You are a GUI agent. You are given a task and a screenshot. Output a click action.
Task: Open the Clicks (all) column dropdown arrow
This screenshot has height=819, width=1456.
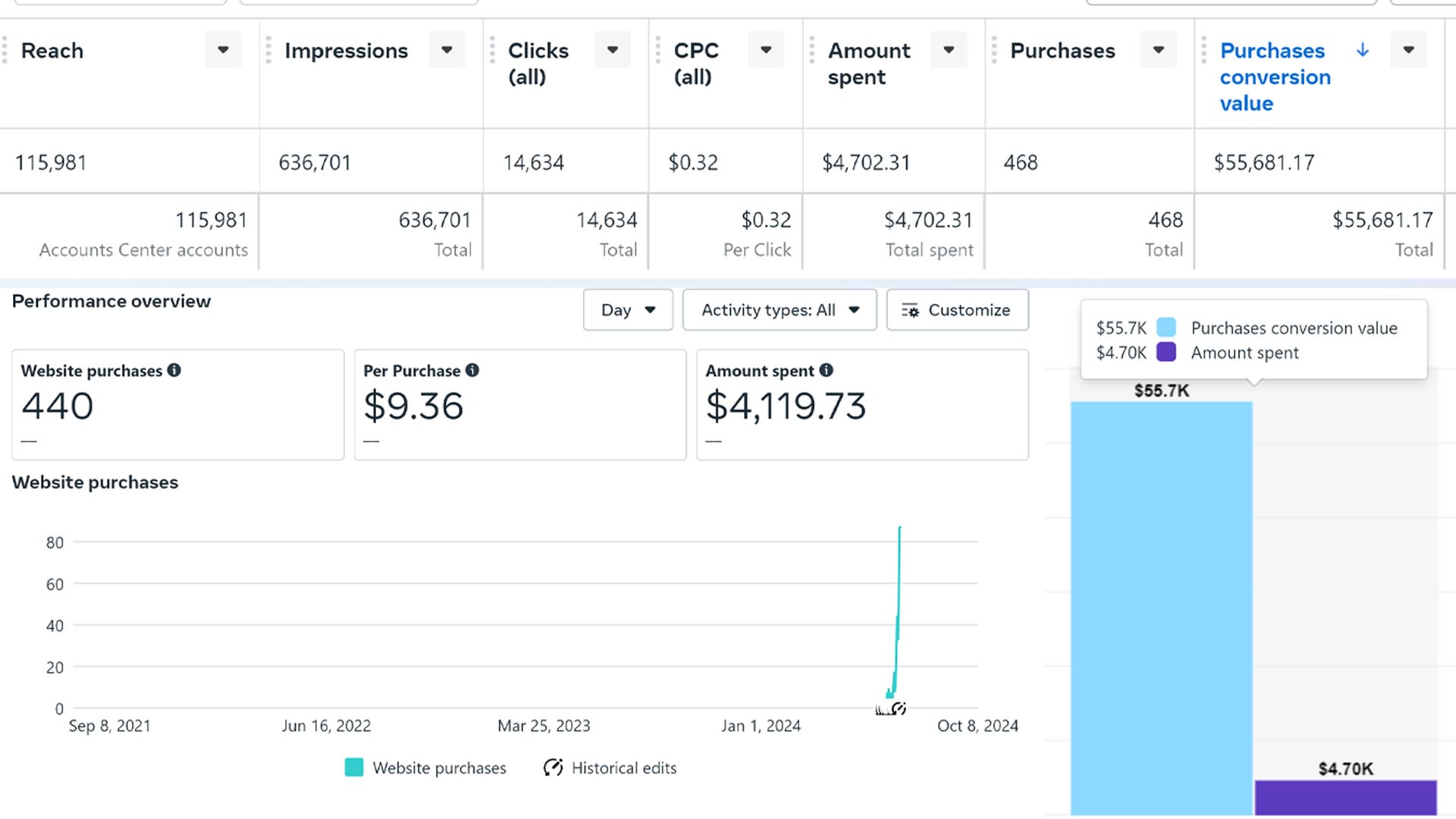[x=613, y=50]
